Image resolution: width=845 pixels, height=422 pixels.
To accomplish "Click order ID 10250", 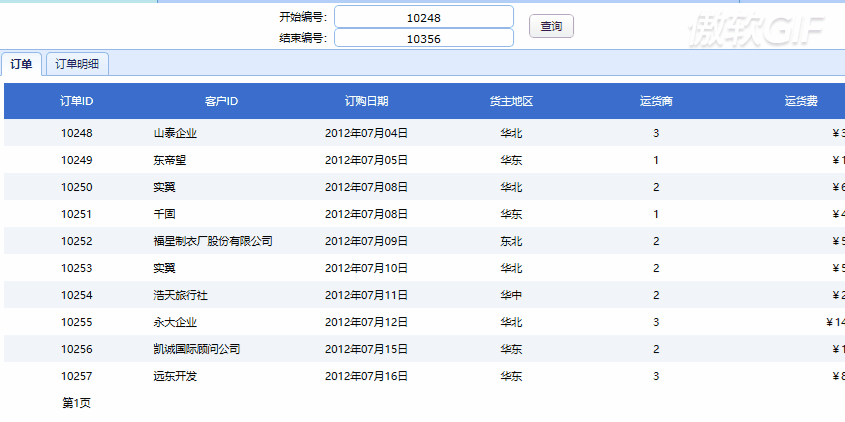I will coord(77,187).
